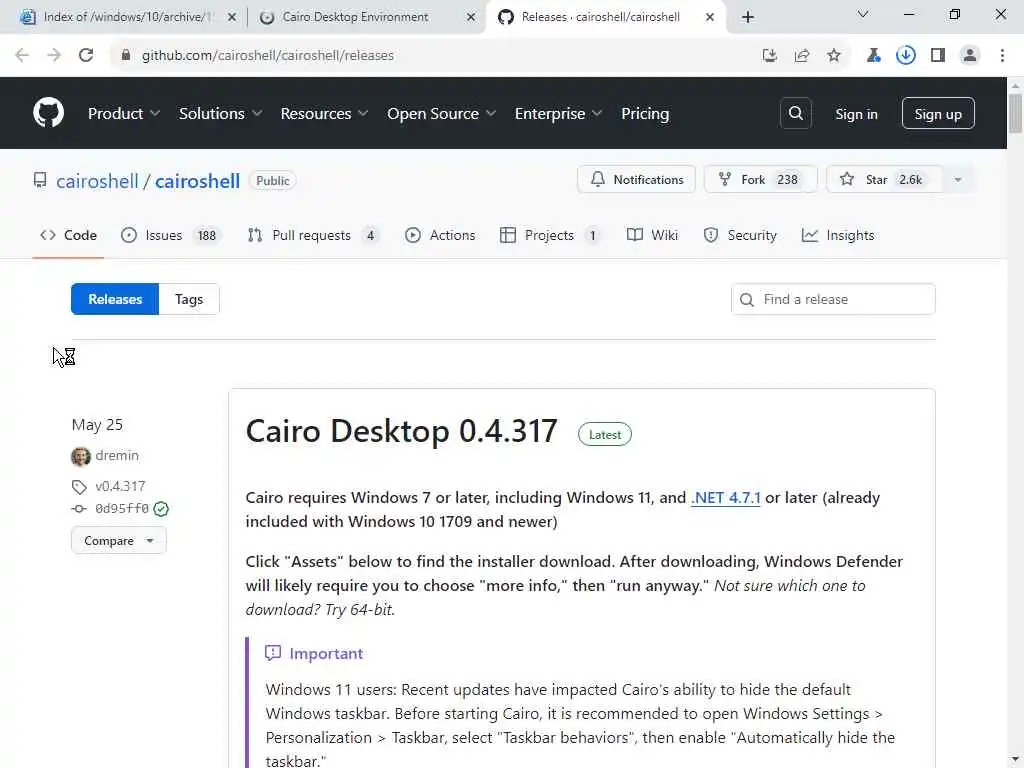Click the page vertical scrollbar thumb
Screen dimensions: 1024x768
[x=1016, y=114]
